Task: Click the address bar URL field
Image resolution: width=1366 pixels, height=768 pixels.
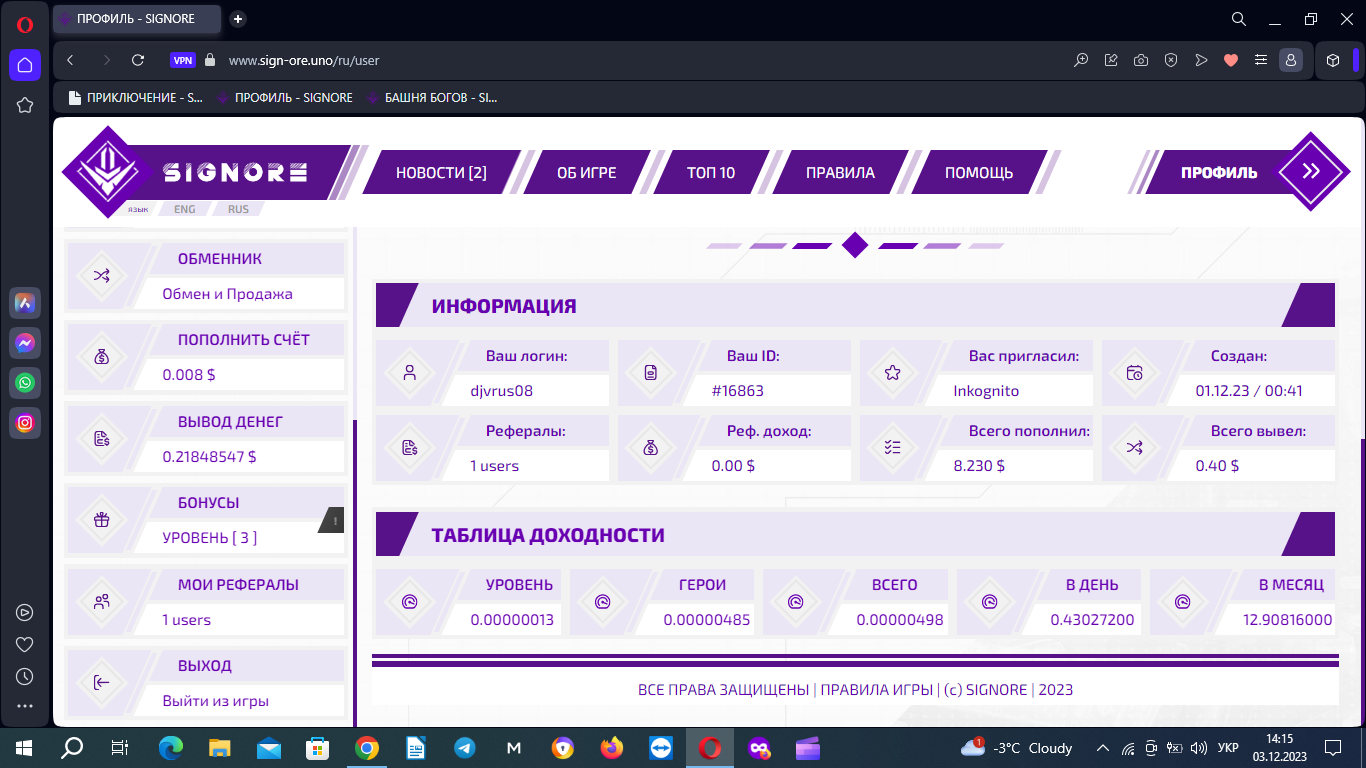Action: click(x=640, y=60)
